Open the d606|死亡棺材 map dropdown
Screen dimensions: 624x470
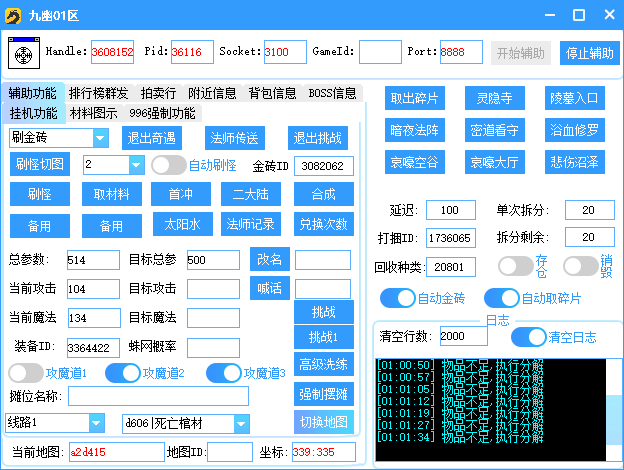242,423
